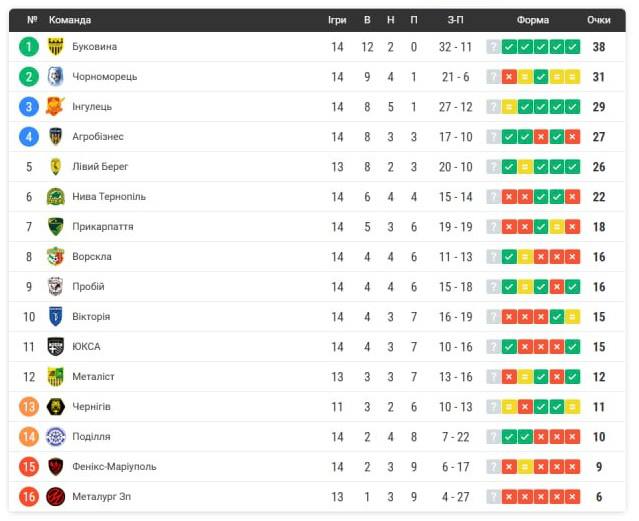This screenshot has height=521, width=639.
Task: Click the Інгулець team emblem
Action: tap(55, 106)
